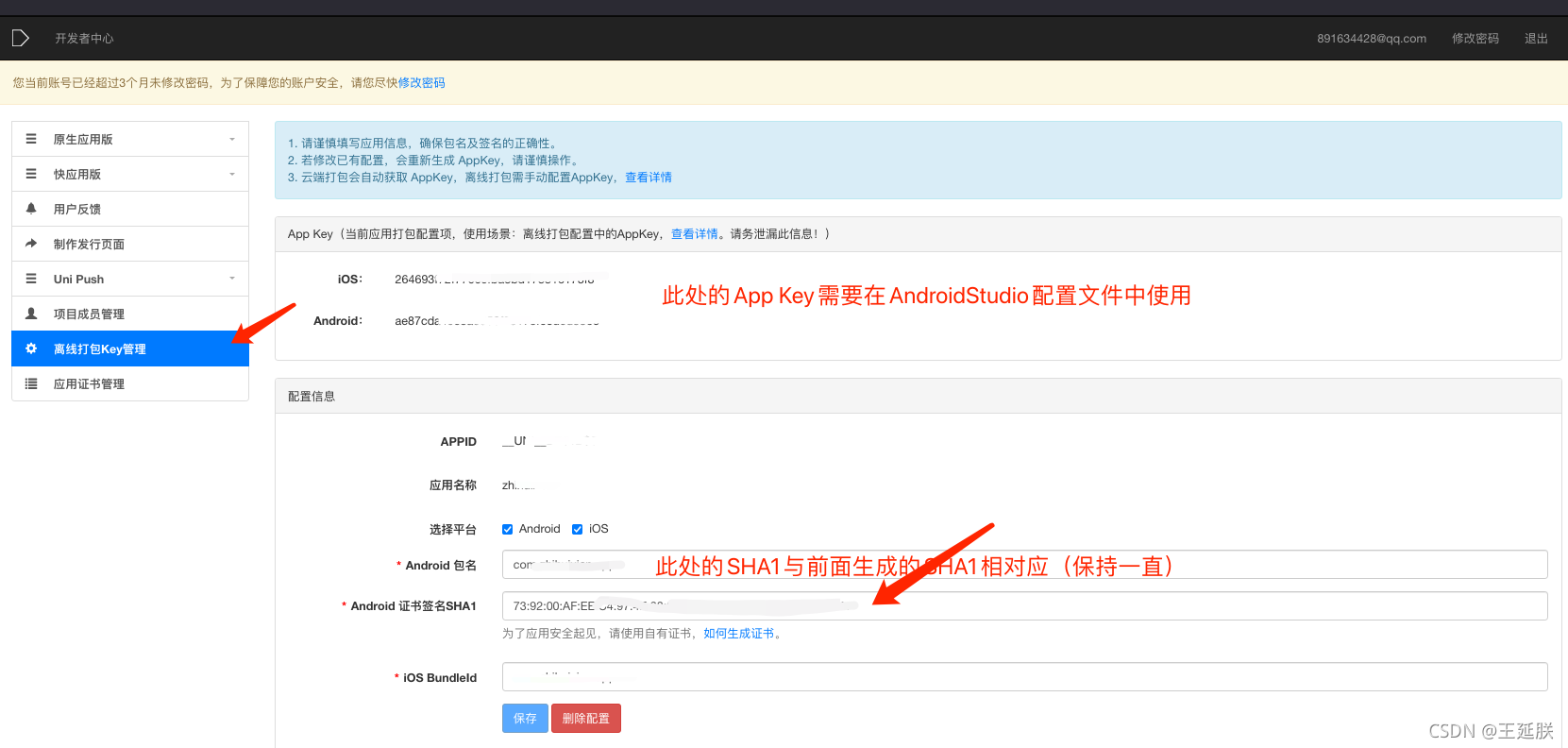This screenshot has height=748, width=1568.
Task: Open the Uni Push sidebar section
Action: 130,279
